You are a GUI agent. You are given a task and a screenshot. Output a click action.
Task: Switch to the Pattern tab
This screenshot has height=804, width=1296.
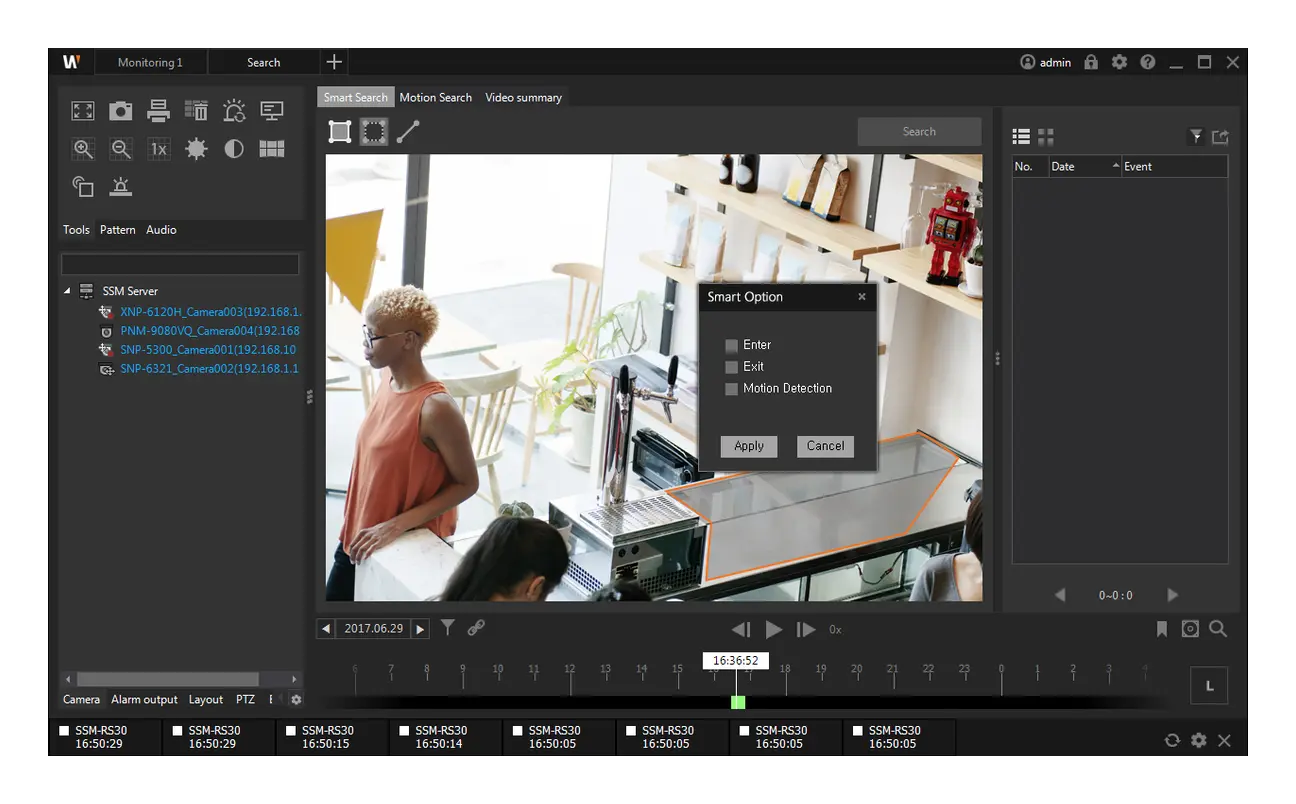click(118, 230)
